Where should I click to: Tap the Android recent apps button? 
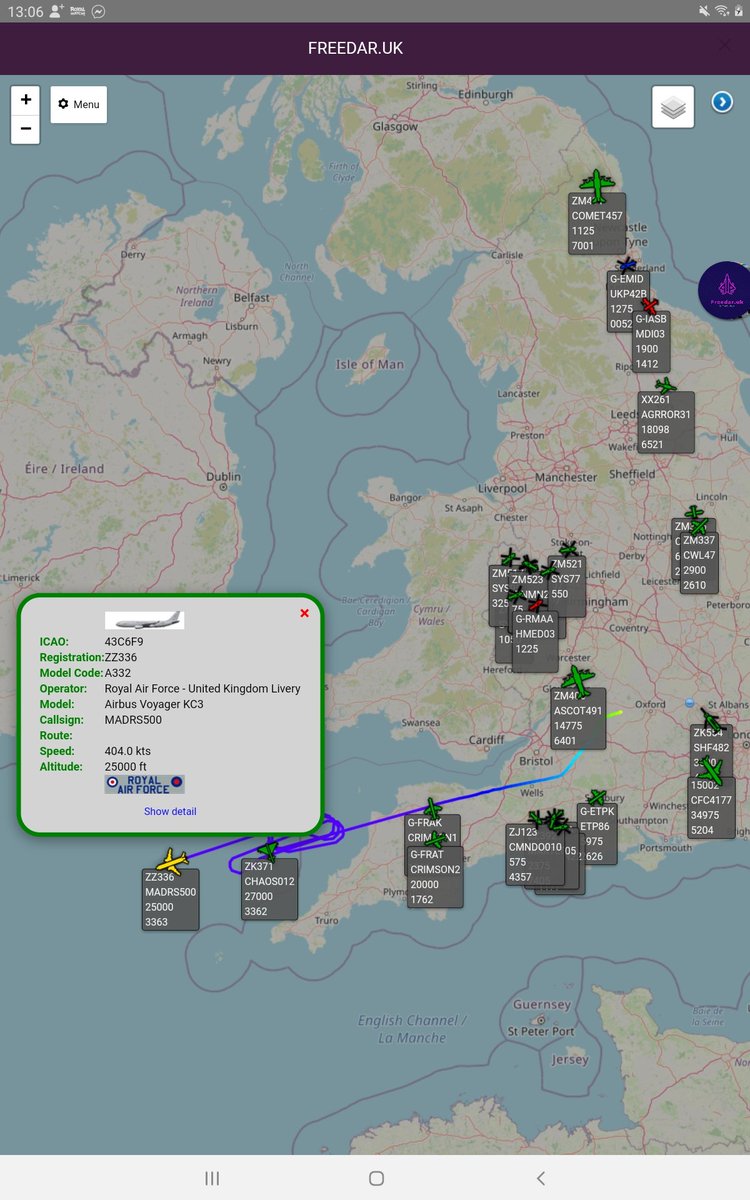coord(212,1178)
